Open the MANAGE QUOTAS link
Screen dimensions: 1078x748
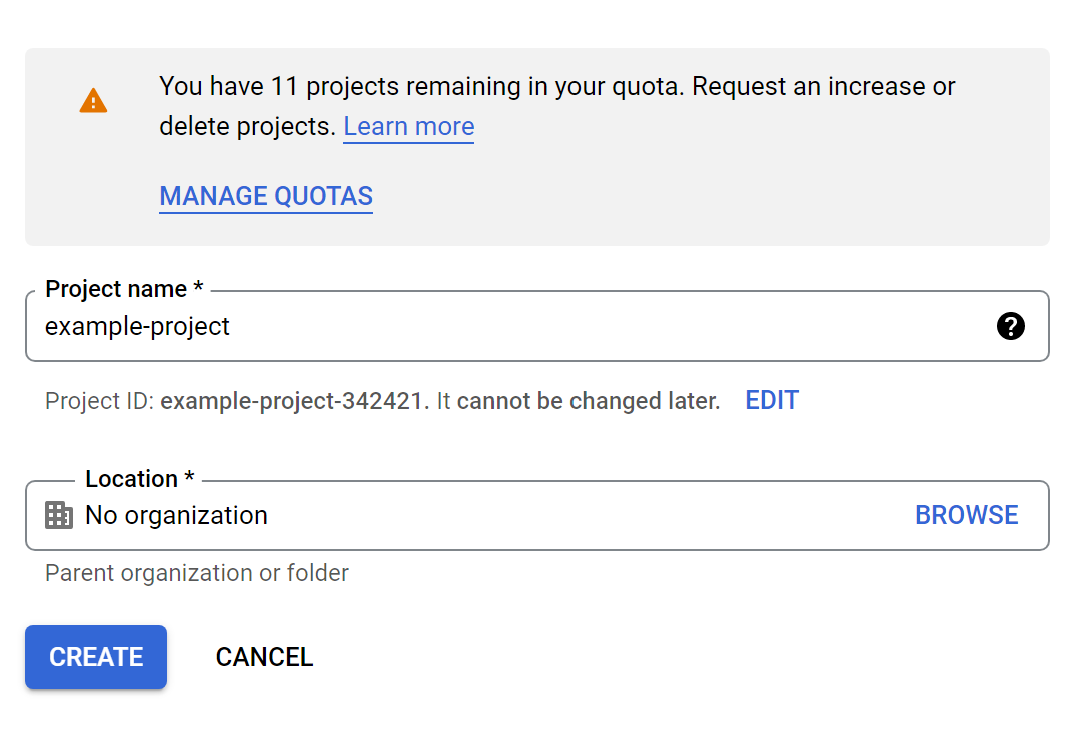[x=266, y=196]
